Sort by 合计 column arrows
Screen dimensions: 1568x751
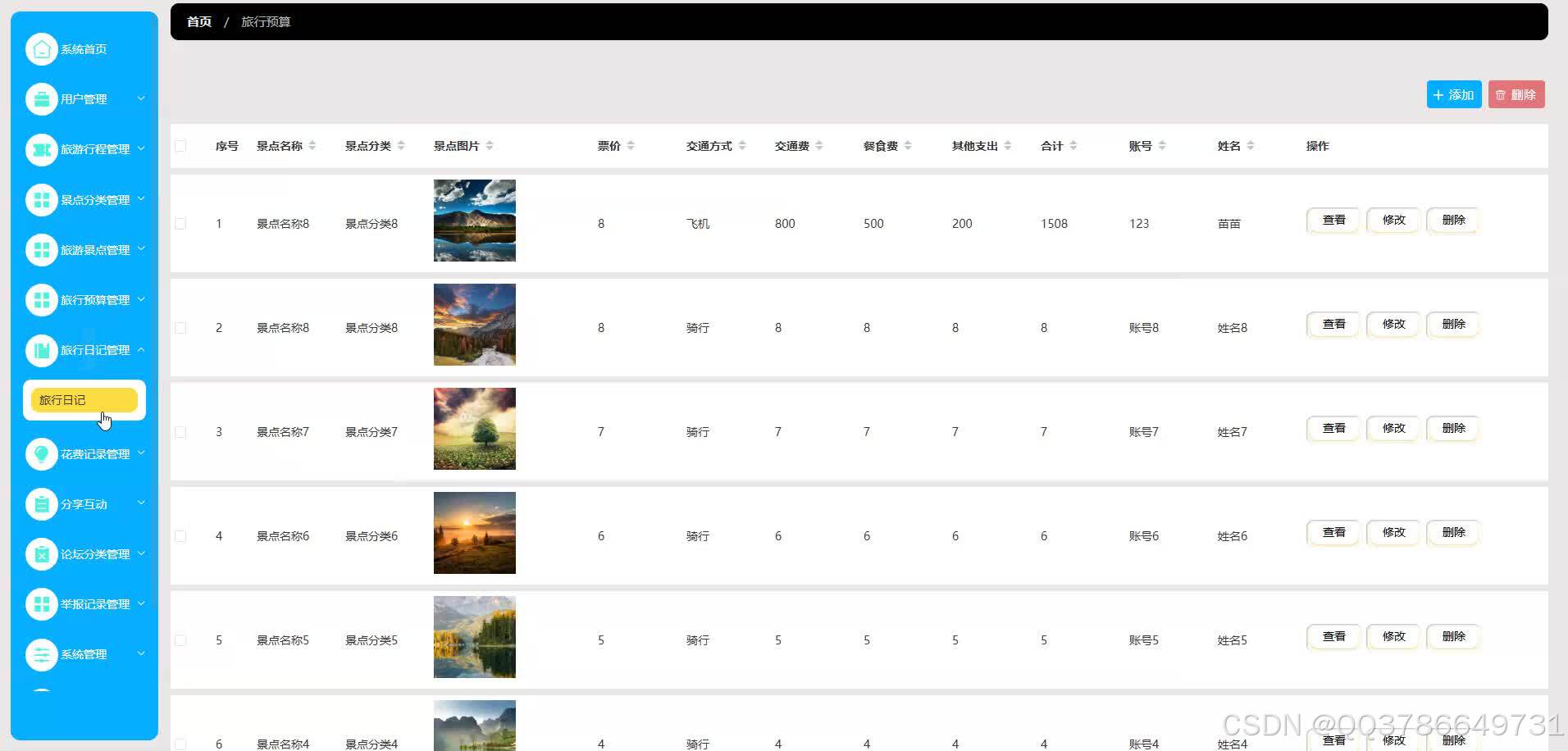1073,146
